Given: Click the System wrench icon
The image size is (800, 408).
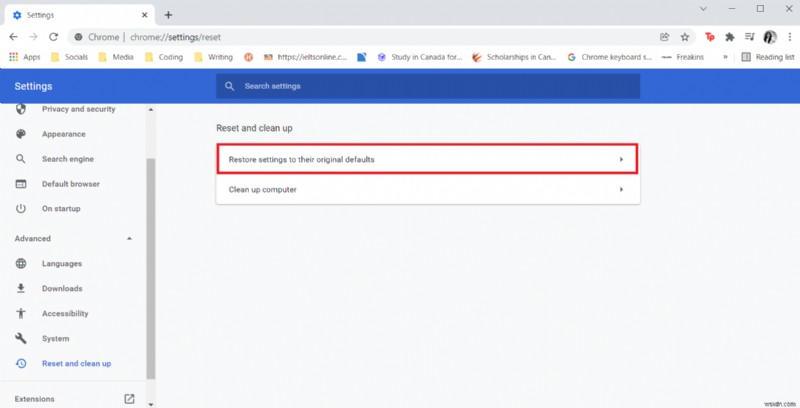Looking at the screenshot, I should [21, 338].
